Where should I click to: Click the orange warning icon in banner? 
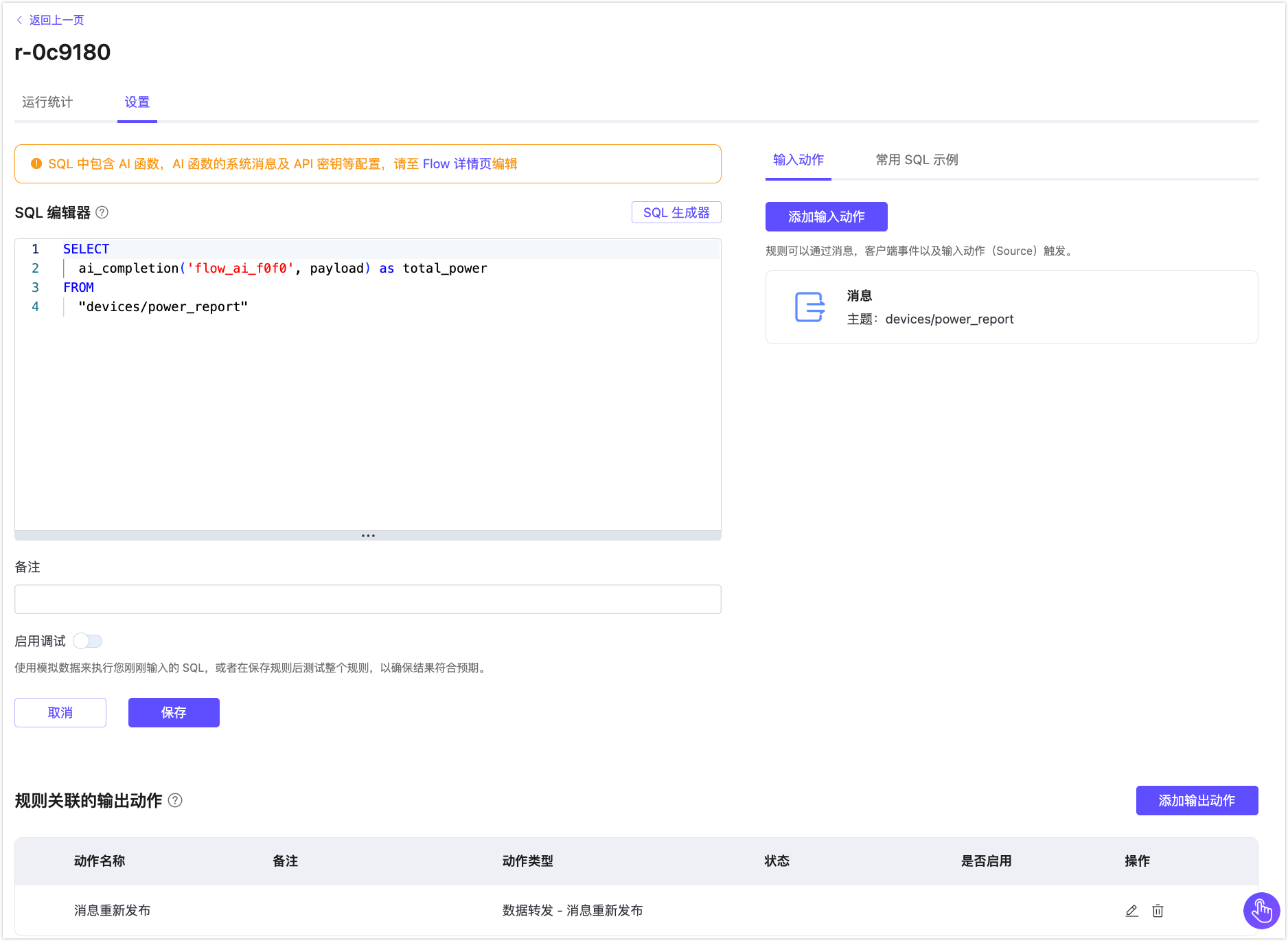[36, 163]
